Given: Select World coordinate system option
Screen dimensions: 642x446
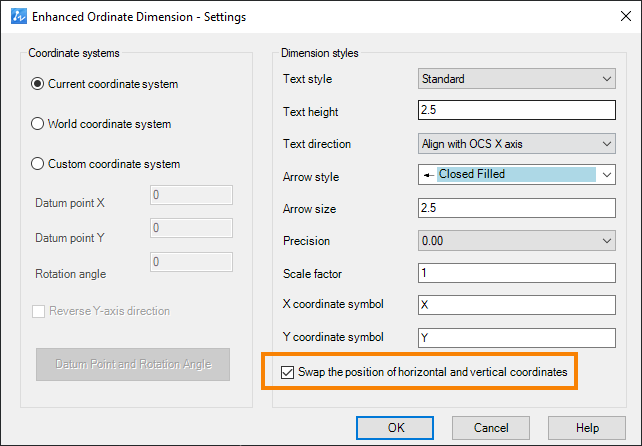Looking at the screenshot, I should 37,124.
